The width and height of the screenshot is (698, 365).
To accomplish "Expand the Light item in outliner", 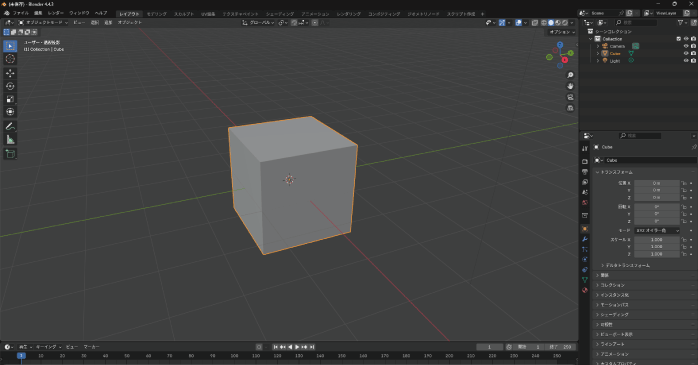I will (x=598, y=61).
